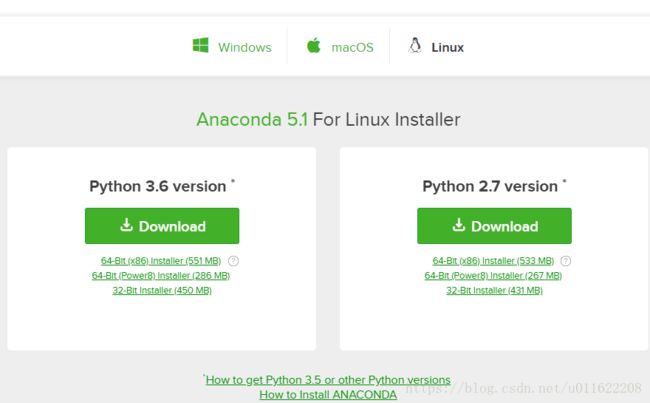Open 32-Bit Installer (431 MB) link

(x=495, y=290)
